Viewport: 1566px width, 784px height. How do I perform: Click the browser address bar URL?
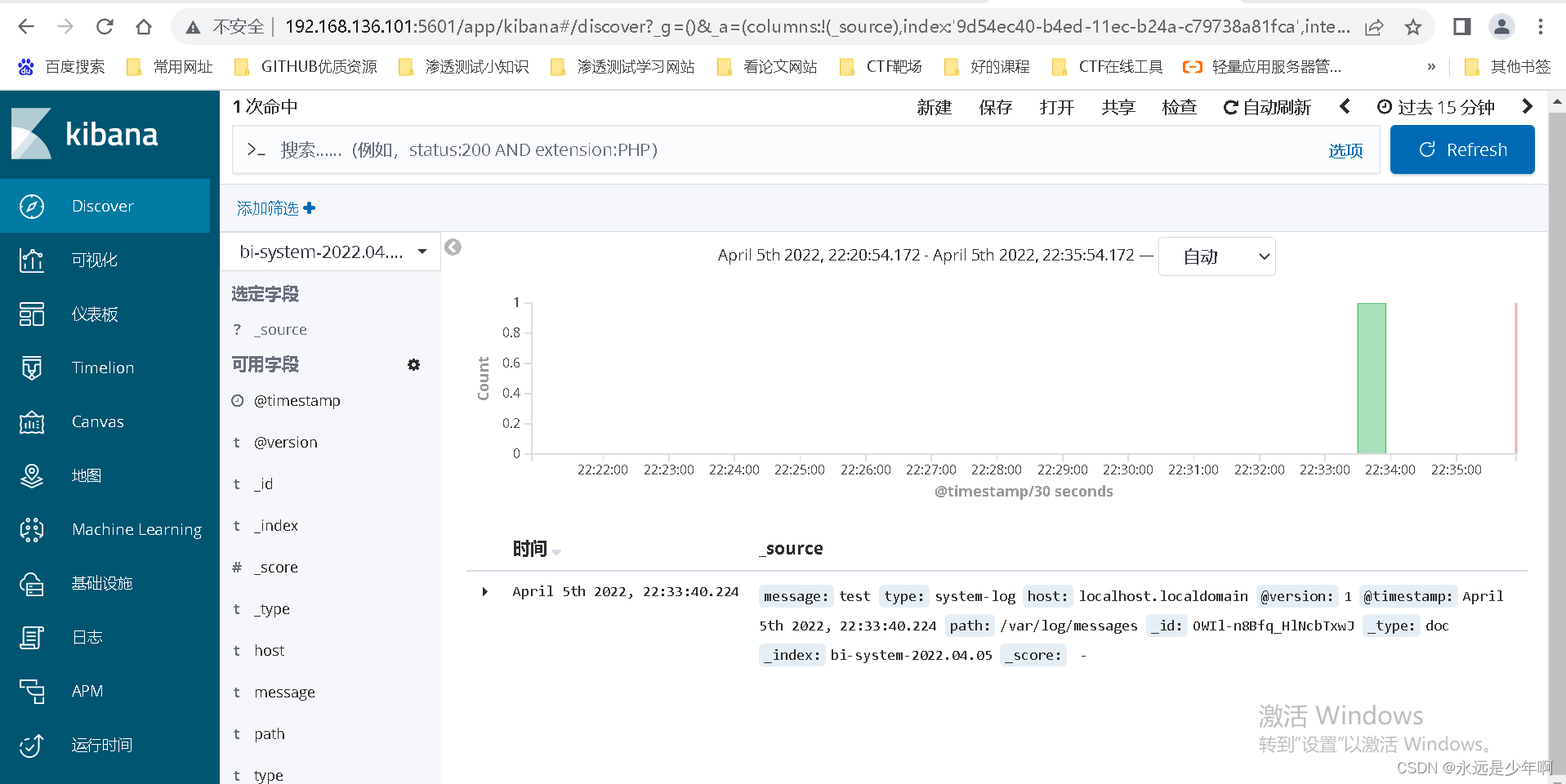click(x=817, y=27)
